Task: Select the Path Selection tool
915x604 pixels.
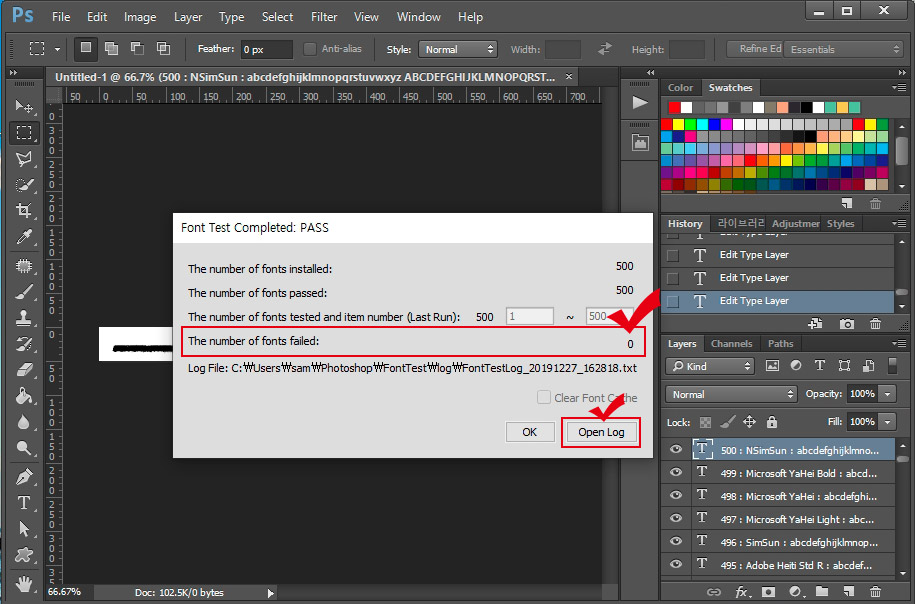Action: (24, 529)
